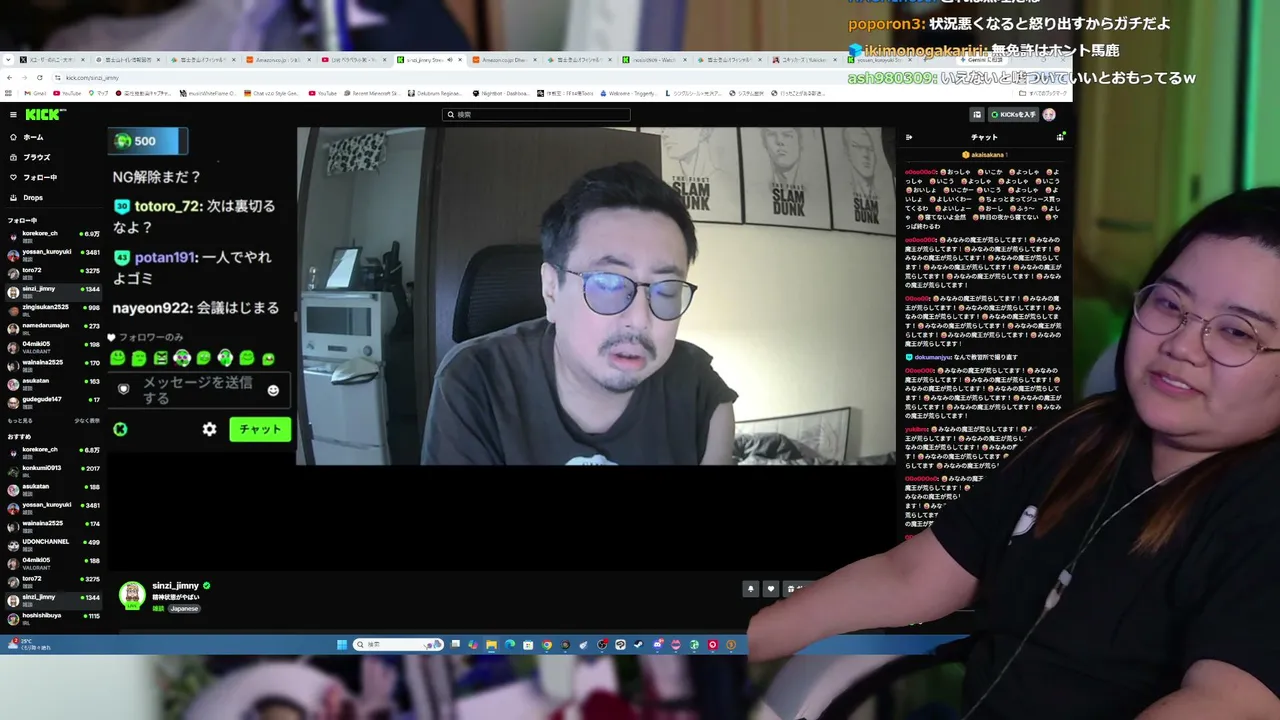The image size is (1280, 720).
Task: Switch to the sinzi_jimny browser tab
Action: click(432, 60)
